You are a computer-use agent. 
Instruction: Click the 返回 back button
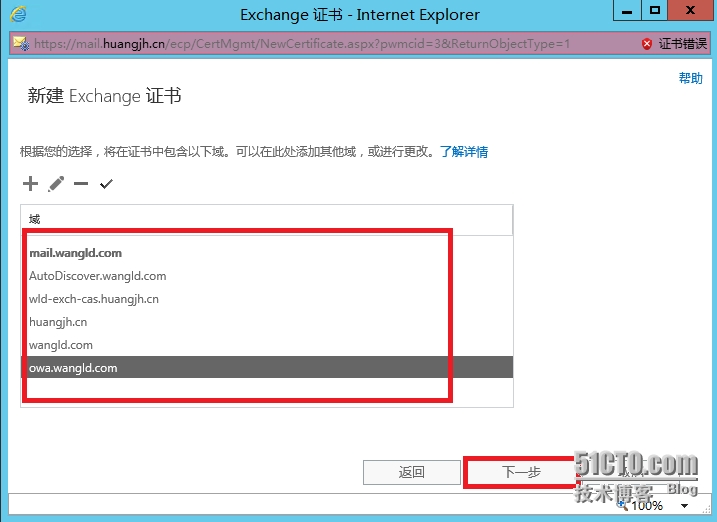point(412,472)
